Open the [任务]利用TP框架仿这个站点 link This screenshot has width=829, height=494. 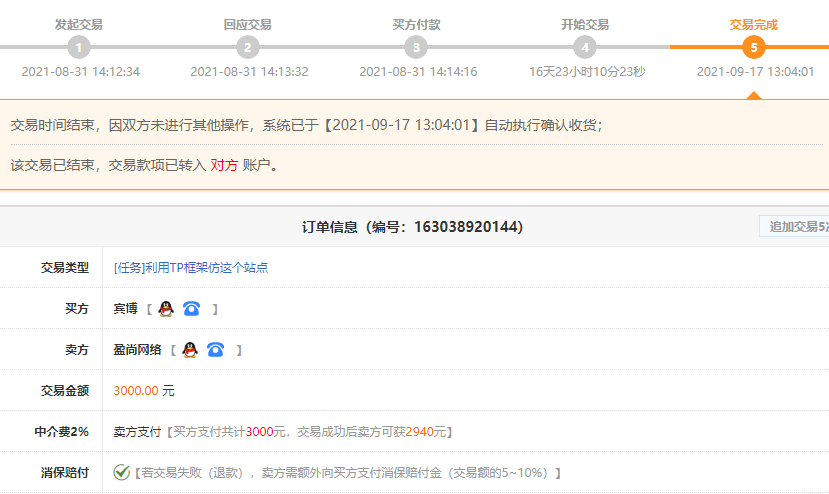[x=191, y=268]
